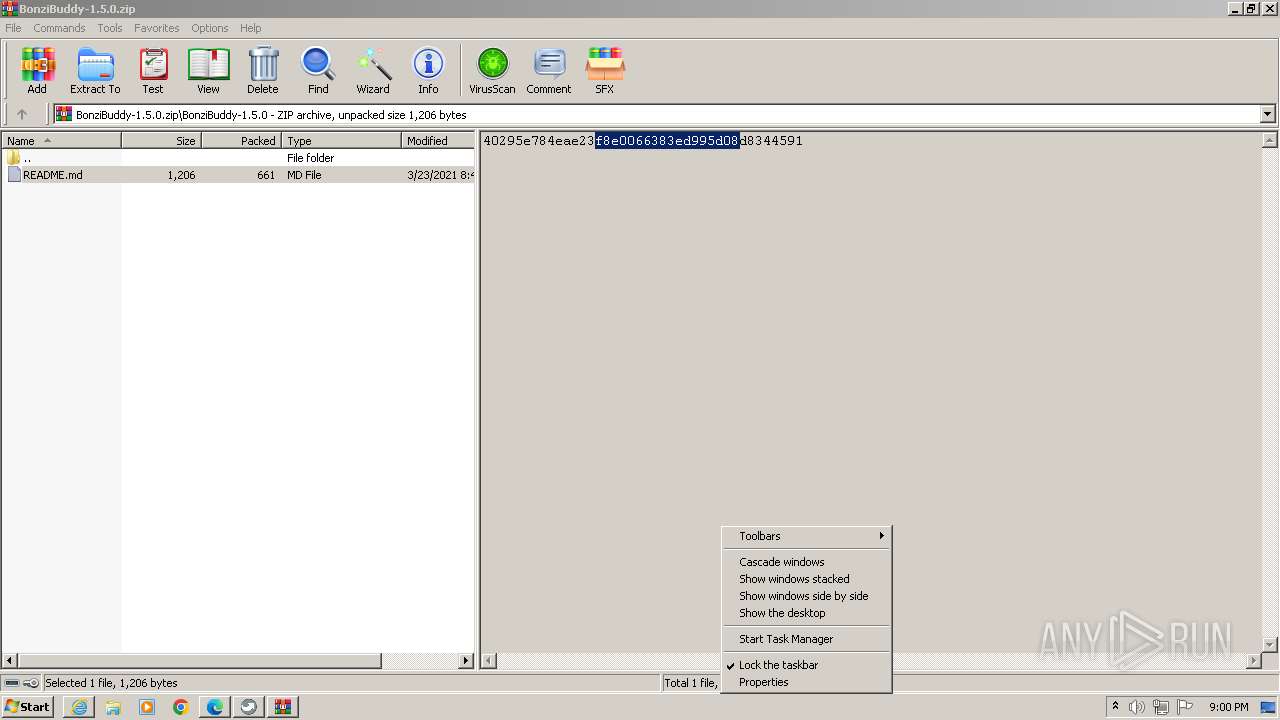Open Windows Media Player taskbar icon
Viewport: 1280px width, 720px height.
point(147,707)
